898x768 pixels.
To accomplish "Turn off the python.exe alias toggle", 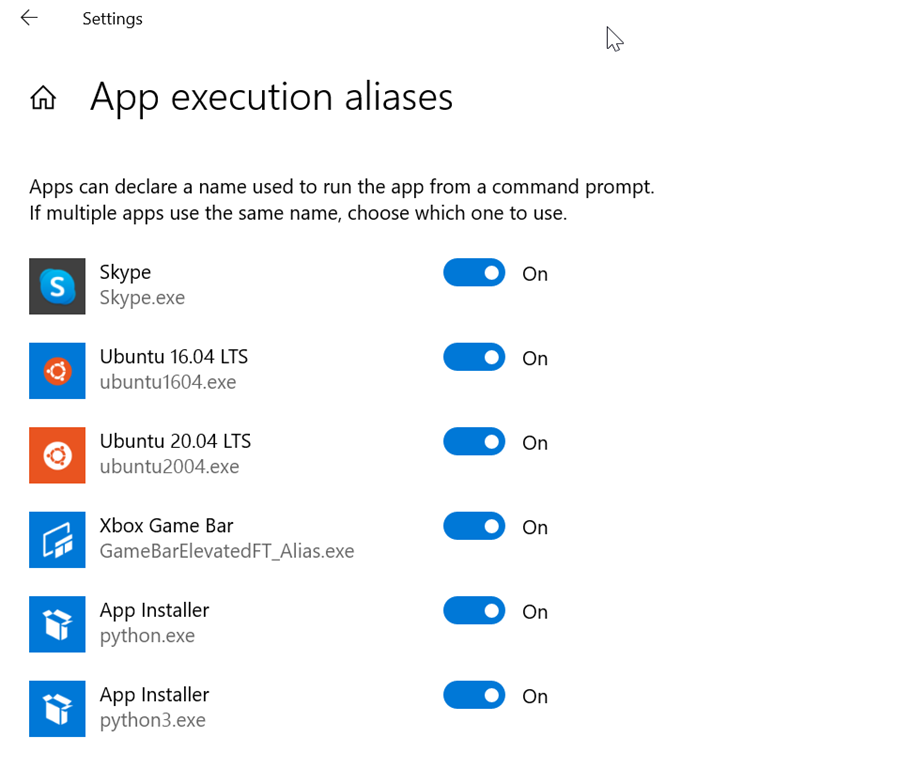I will (474, 611).
